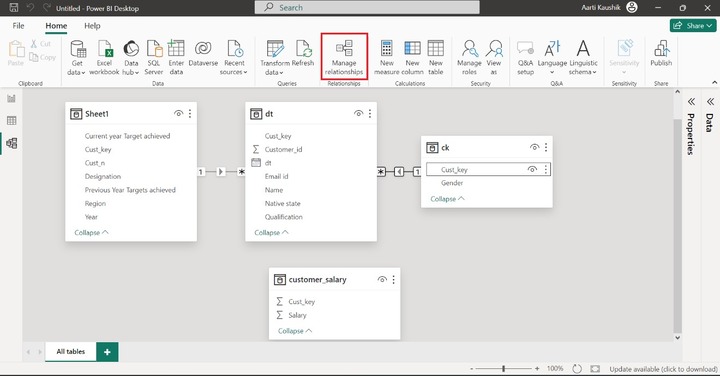Toggle visibility of dt table
The width and height of the screenshot is (720, 376).
[358, 113]
